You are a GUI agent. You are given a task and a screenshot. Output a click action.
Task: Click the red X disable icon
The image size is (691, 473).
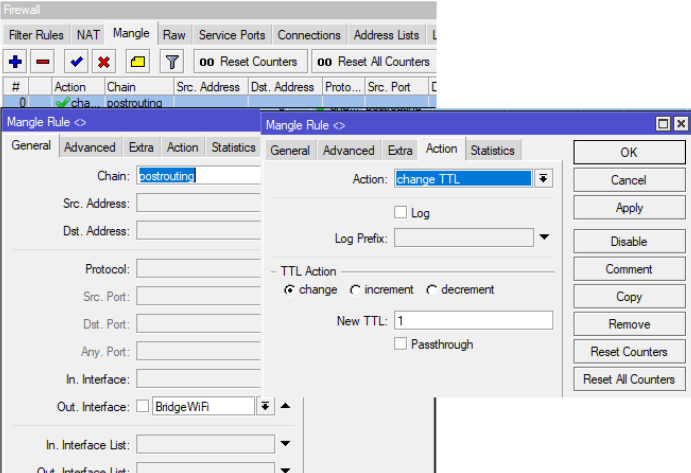point(103,62)
